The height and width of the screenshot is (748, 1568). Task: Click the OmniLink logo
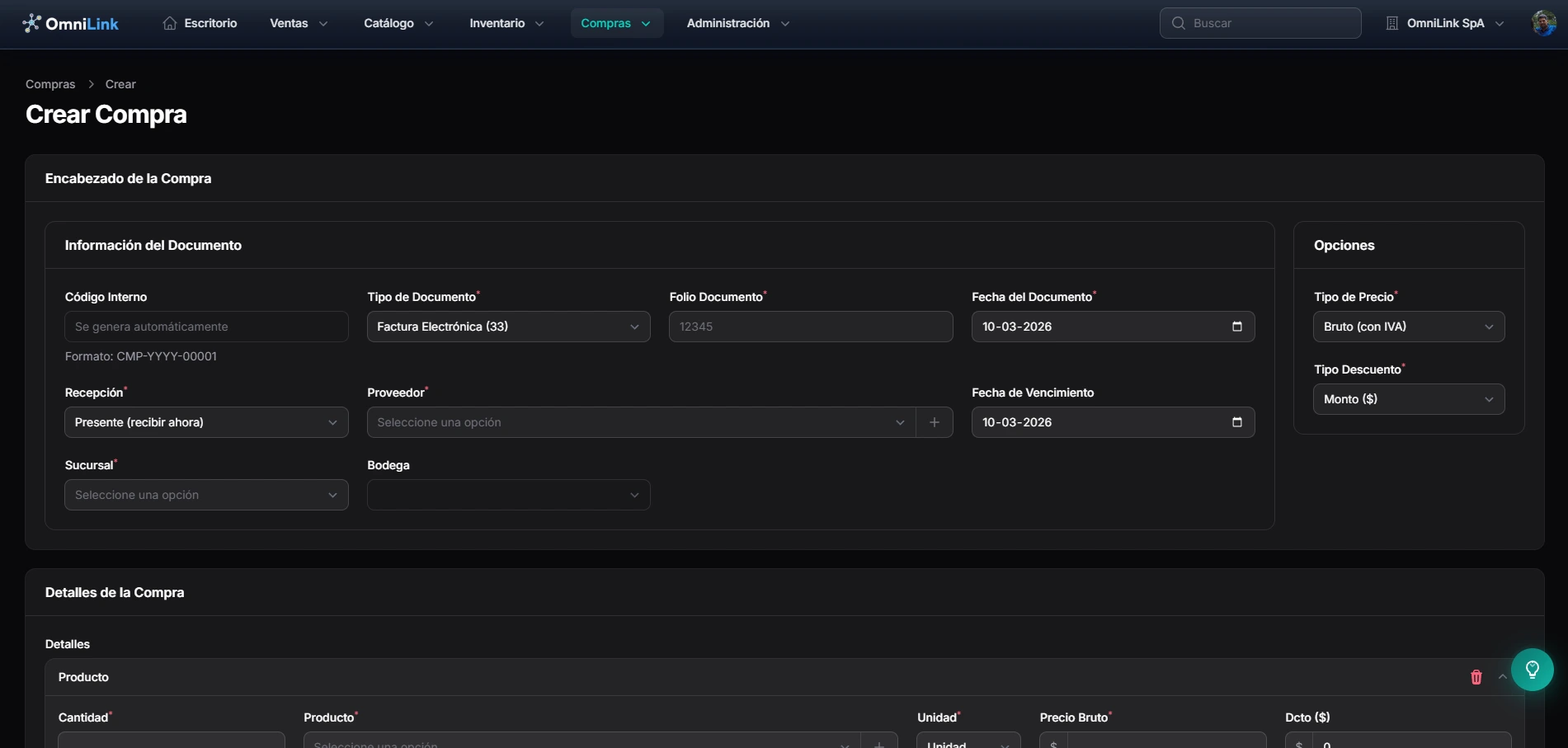71,23
